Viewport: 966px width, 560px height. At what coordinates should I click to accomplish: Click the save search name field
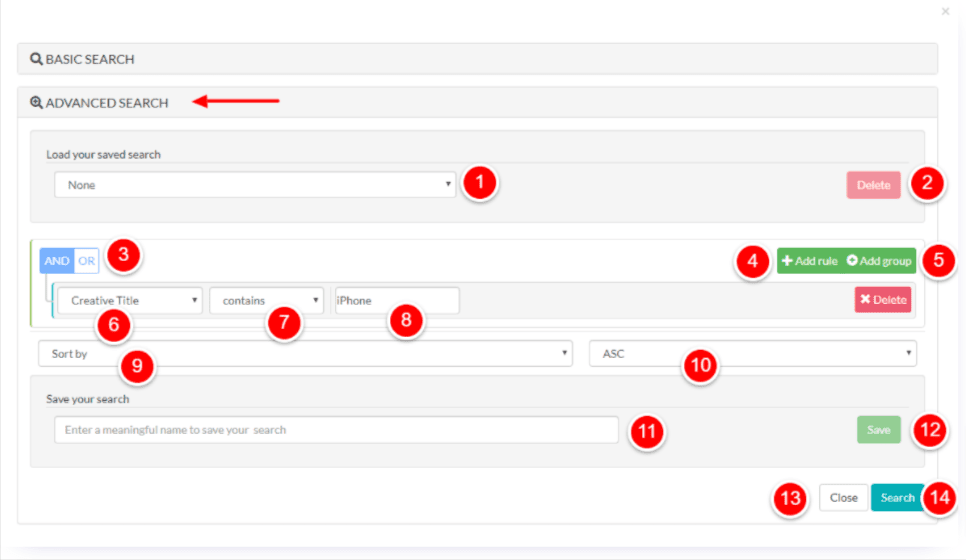point(336,430)
